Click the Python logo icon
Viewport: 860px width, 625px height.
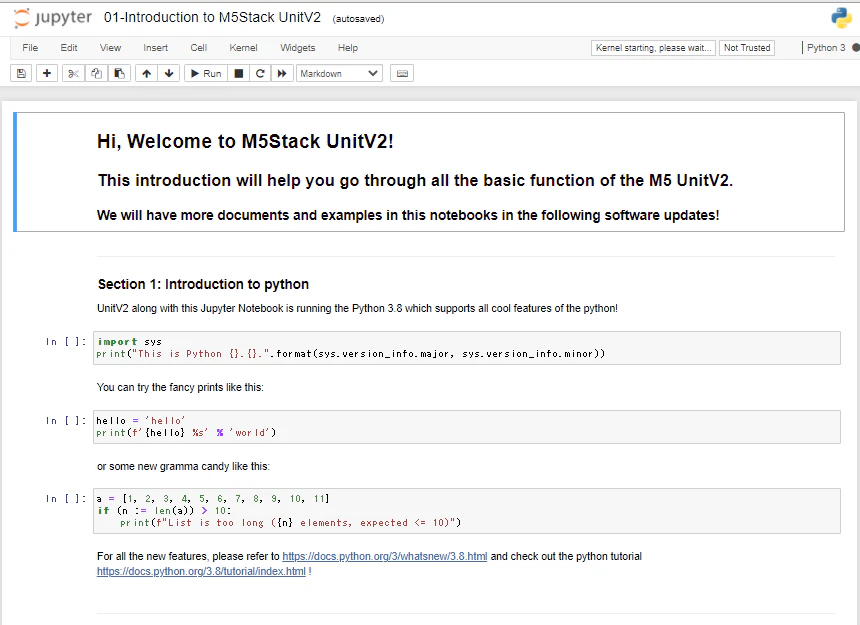pos(841,18)
